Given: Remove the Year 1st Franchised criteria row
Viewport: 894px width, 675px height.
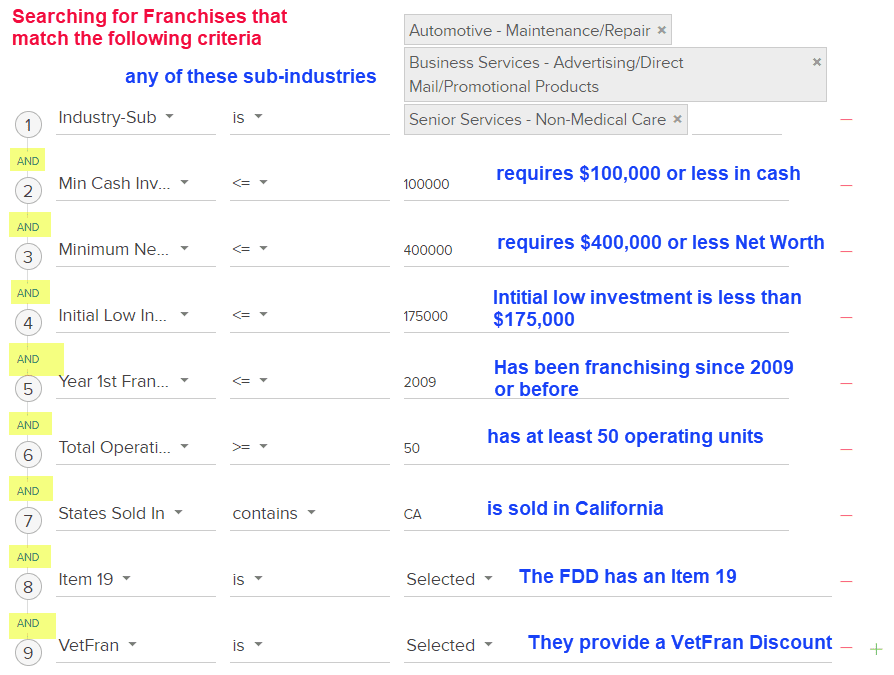Looking at the screenshot, I should click(x=846, y=383).
